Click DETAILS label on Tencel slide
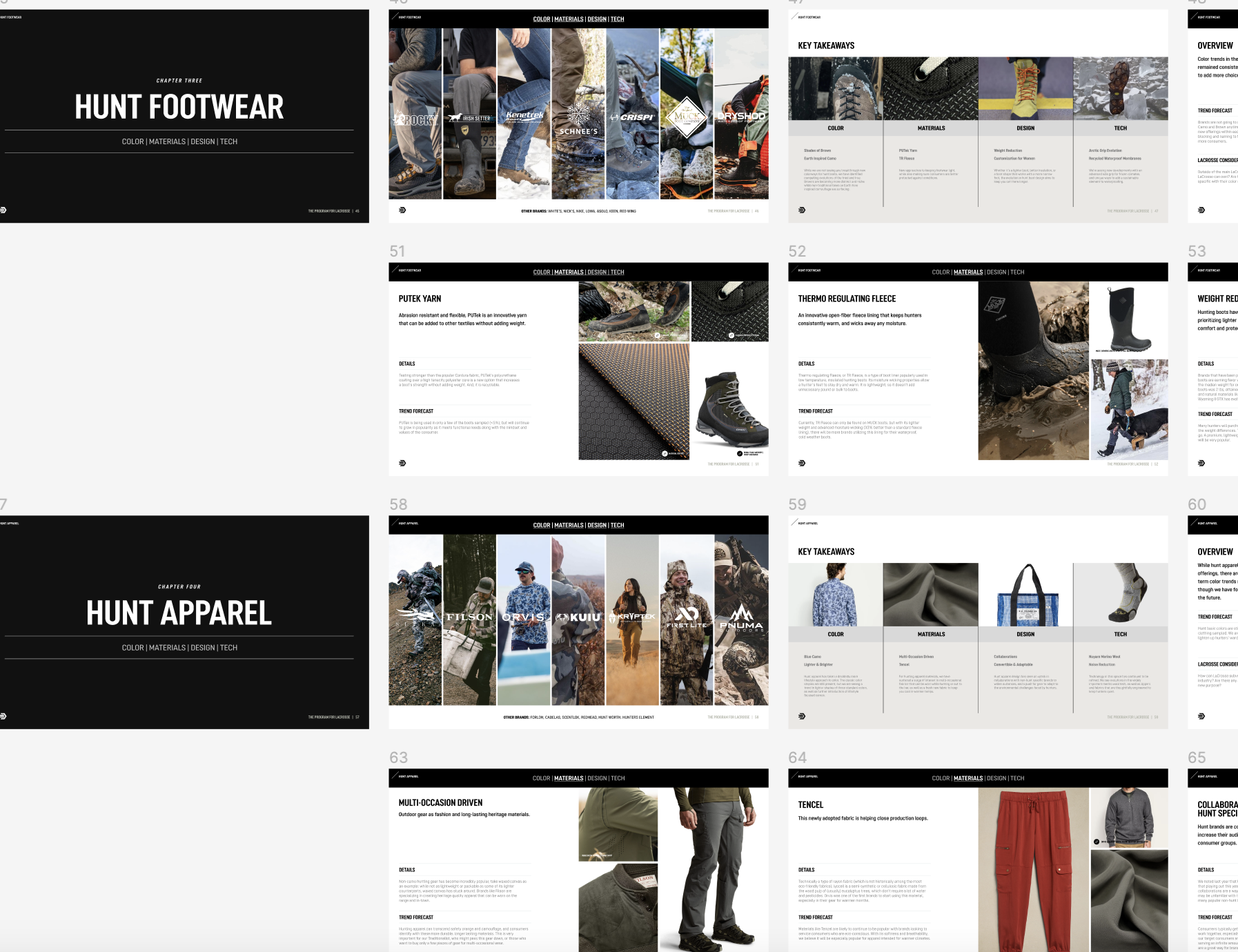 tap(806, 870)
